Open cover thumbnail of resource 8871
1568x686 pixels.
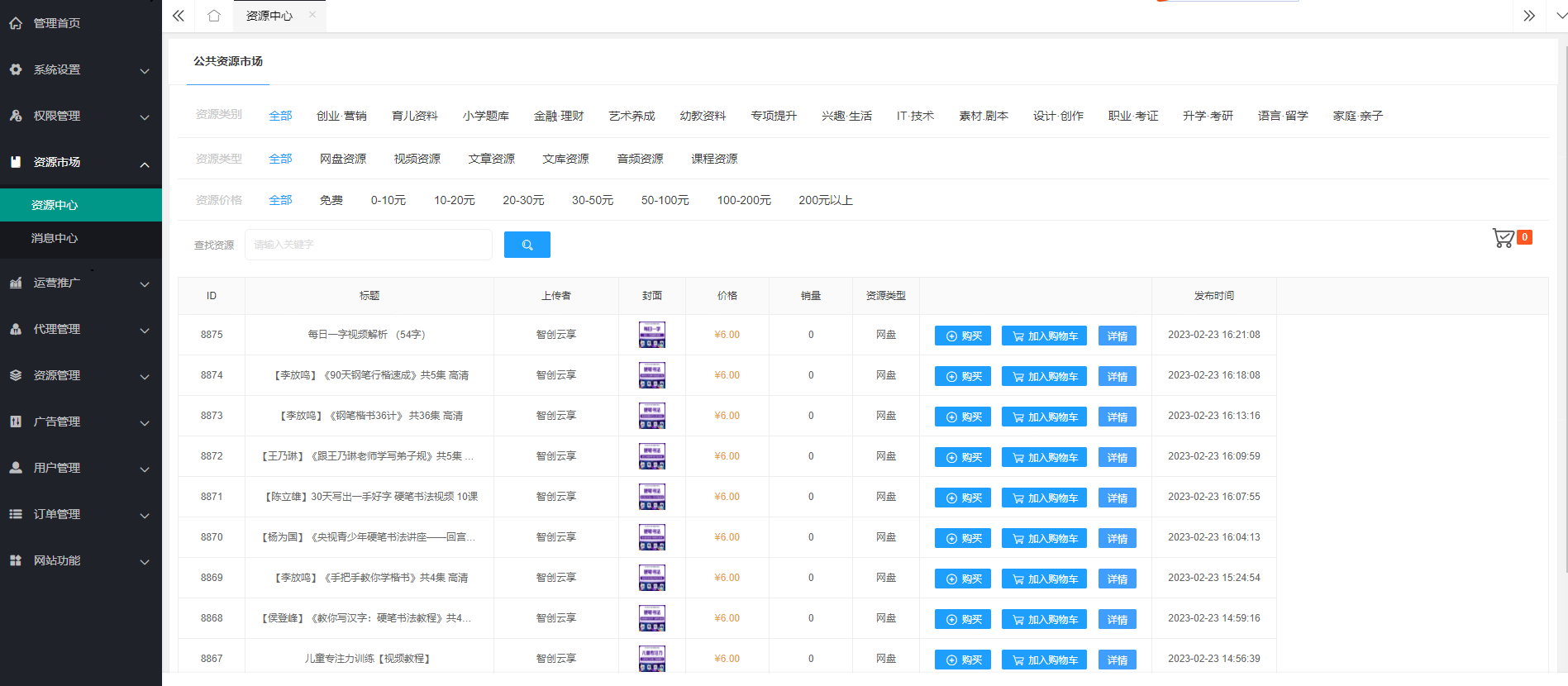(x=652, y=497)
